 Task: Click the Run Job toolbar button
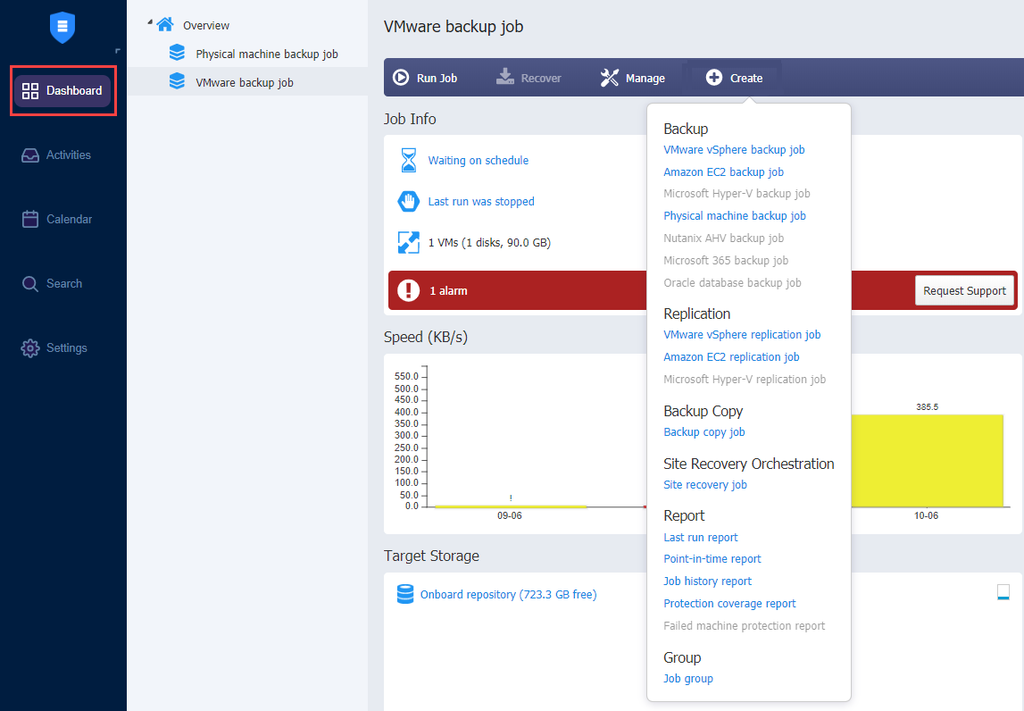[424, 78]
